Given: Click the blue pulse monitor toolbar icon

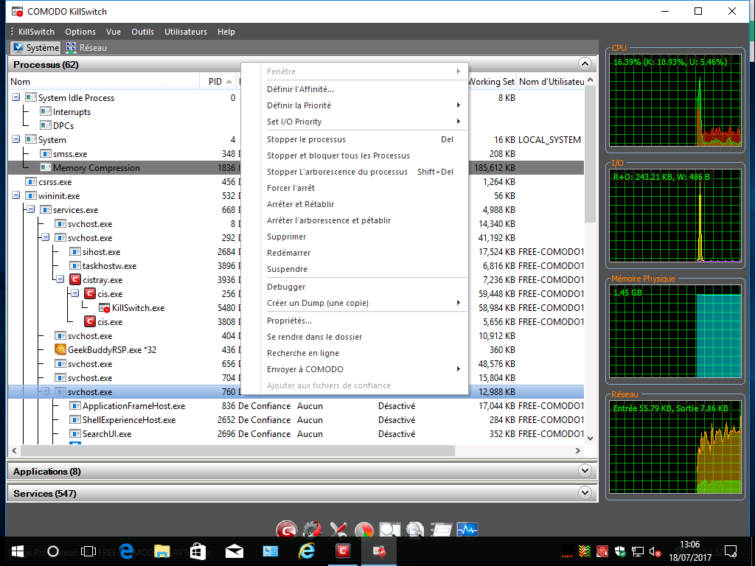Looking at the screenshot, I should tap(467, 530).
